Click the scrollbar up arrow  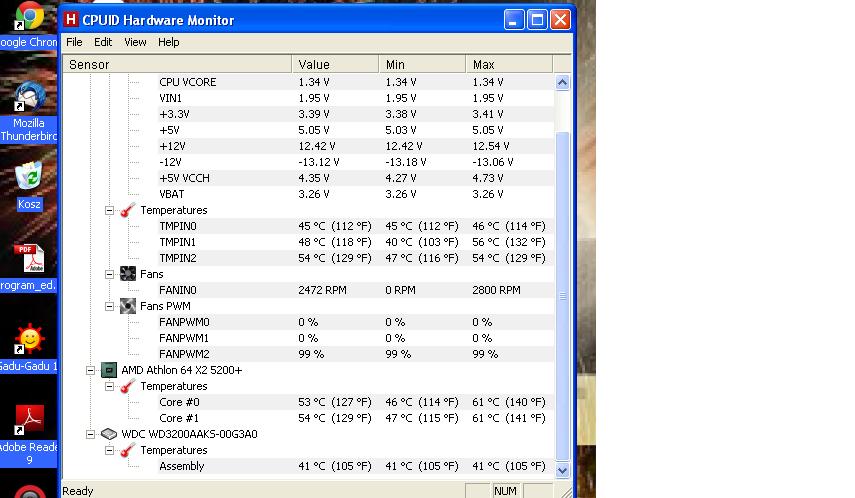point(562,82)
